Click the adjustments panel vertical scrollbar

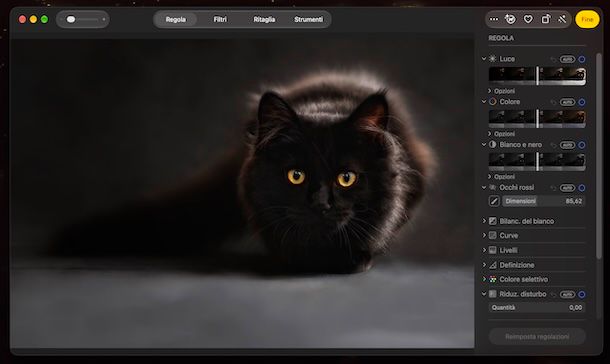pos(599,156)
